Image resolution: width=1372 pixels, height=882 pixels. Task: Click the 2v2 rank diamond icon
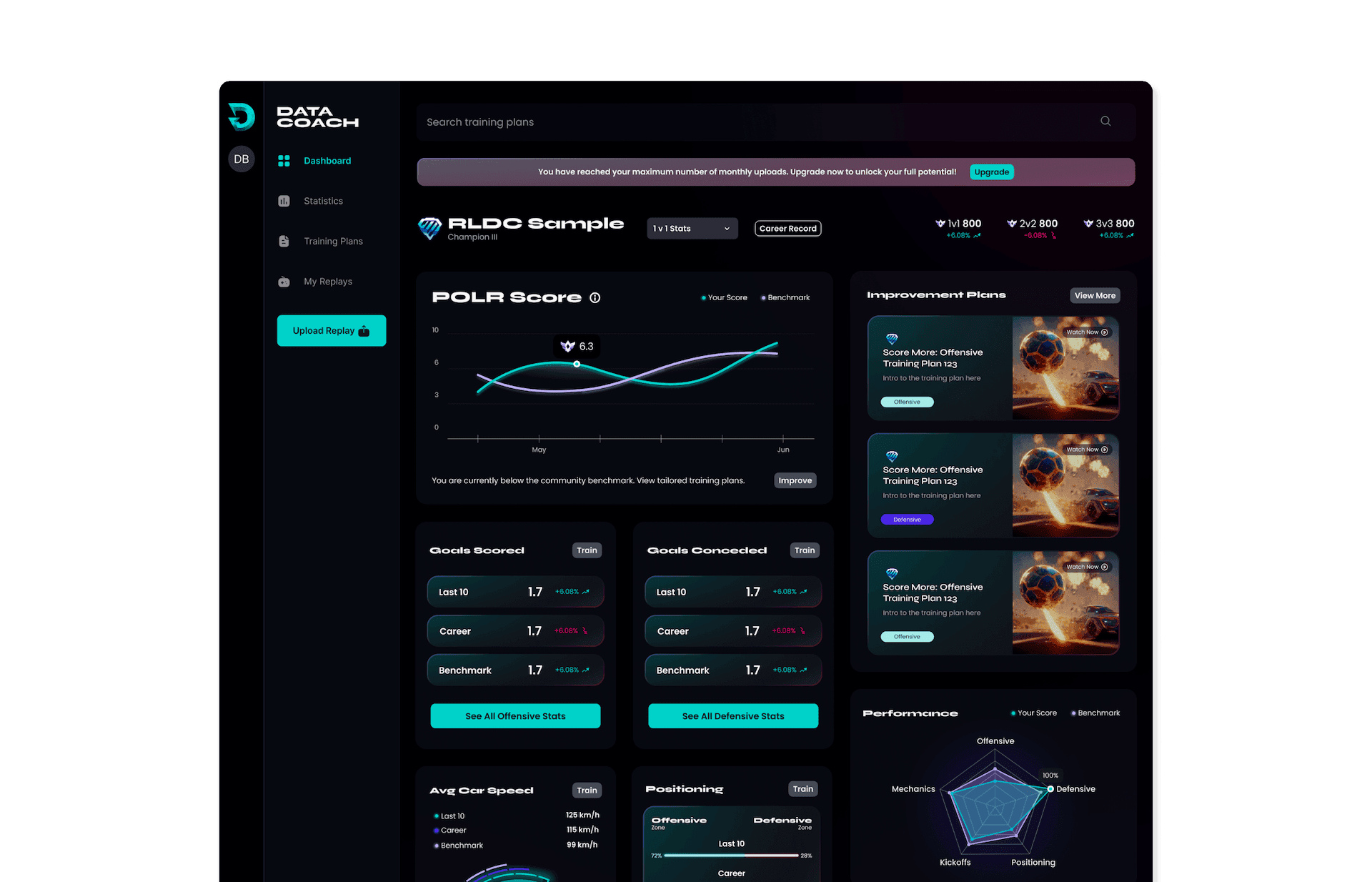tap(1013, 223)
